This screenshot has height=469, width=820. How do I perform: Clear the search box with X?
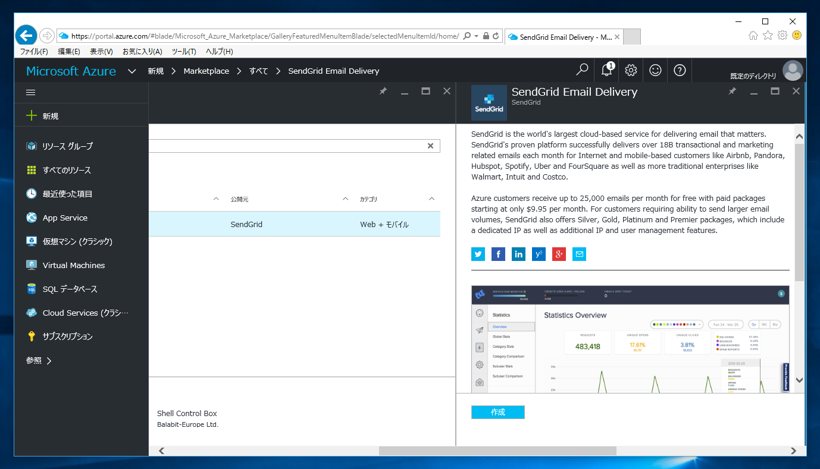(x=430, y=146)
